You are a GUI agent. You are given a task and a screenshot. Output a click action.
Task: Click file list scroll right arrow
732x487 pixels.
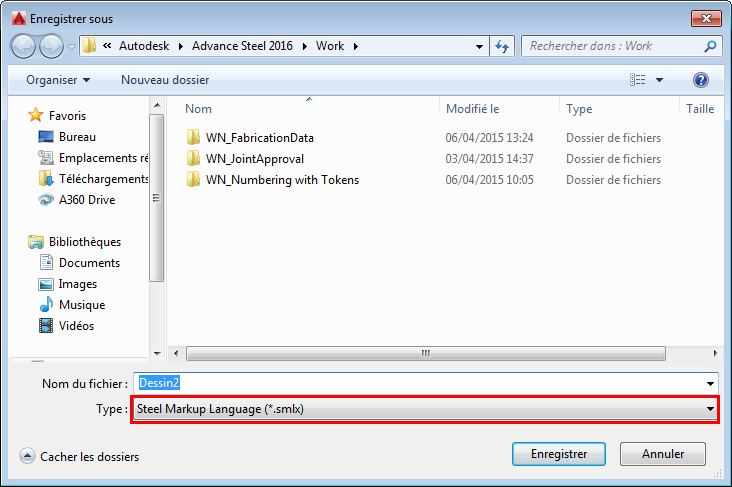715,353
